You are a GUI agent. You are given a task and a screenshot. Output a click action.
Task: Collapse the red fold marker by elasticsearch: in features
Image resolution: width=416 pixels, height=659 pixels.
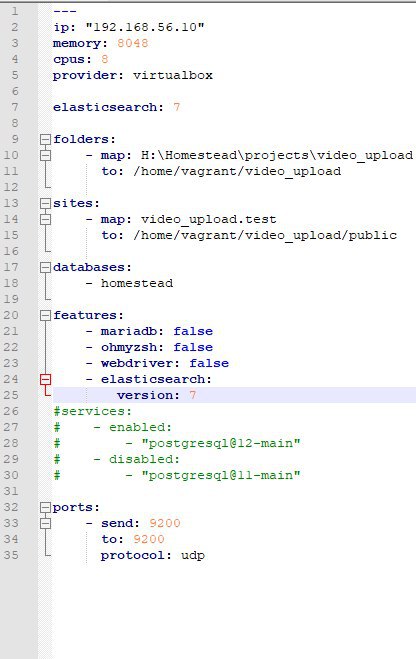tap(45, 380)
